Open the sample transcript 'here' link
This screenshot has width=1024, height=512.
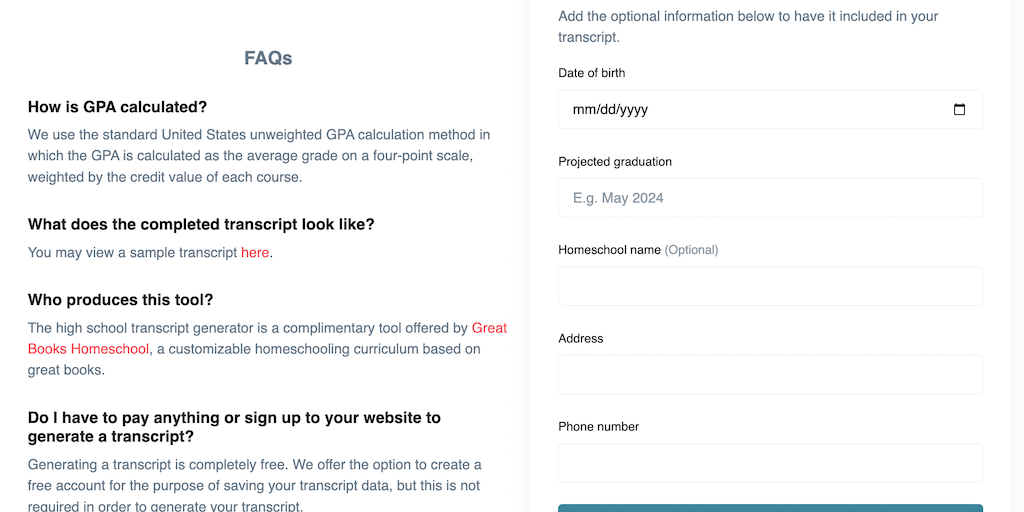click(255, 252)
